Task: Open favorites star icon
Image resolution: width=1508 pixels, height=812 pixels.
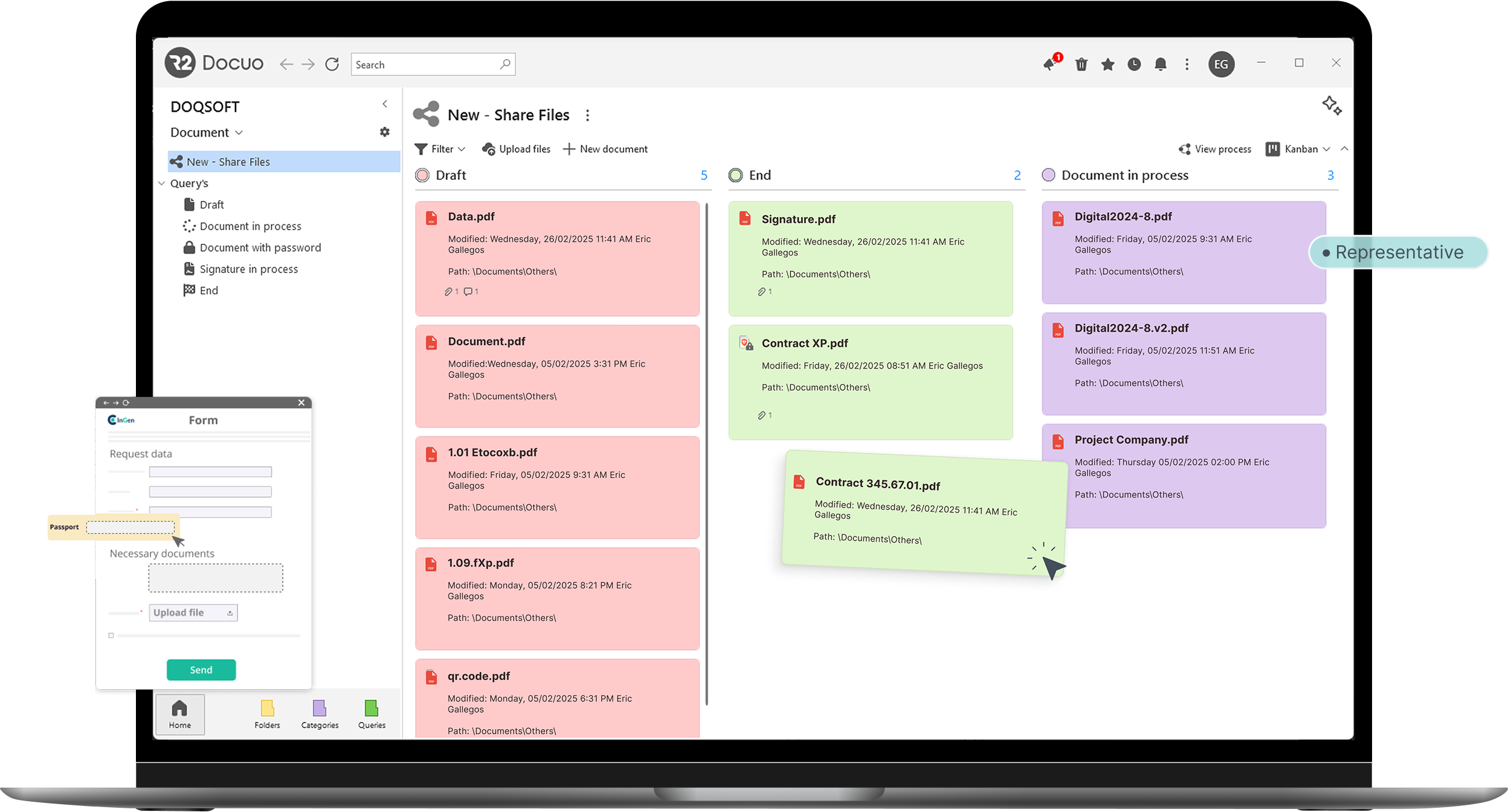Action: pos(1107,64)
